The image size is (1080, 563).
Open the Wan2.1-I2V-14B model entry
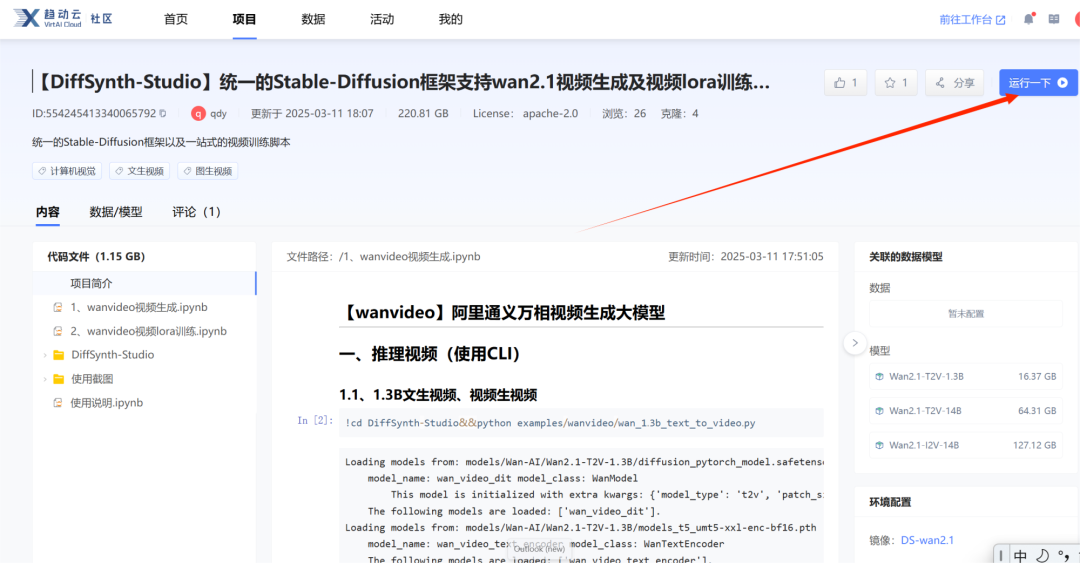coord(966,445)
